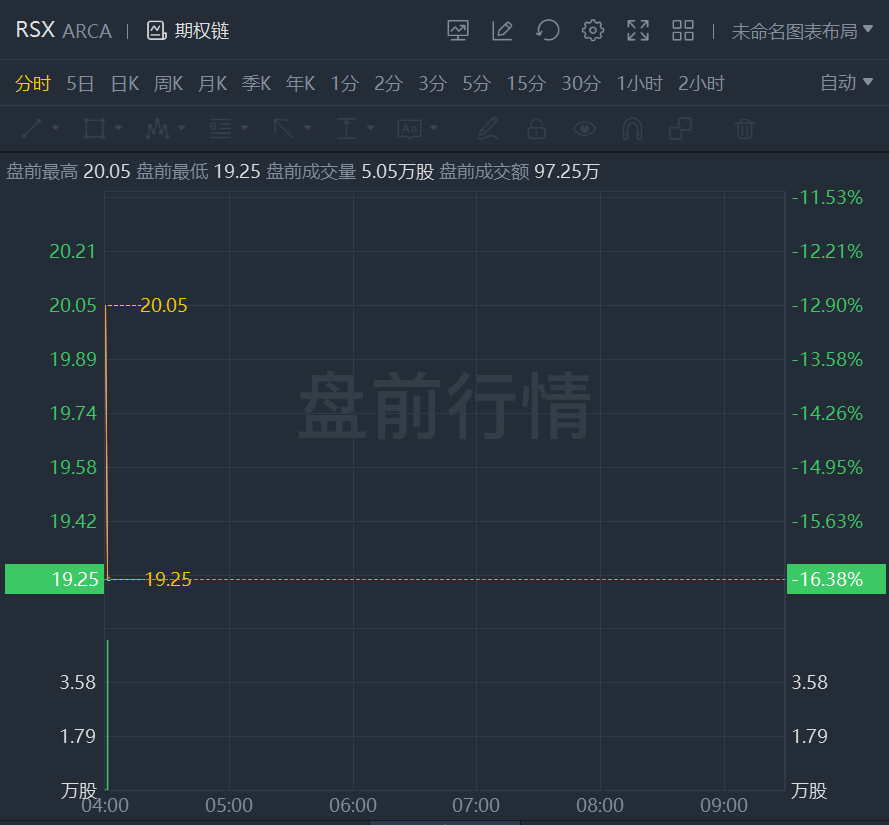Select the 3分 interval
Image resolution: width=889 pixels, height=825 pixels.
coord(433,83)
